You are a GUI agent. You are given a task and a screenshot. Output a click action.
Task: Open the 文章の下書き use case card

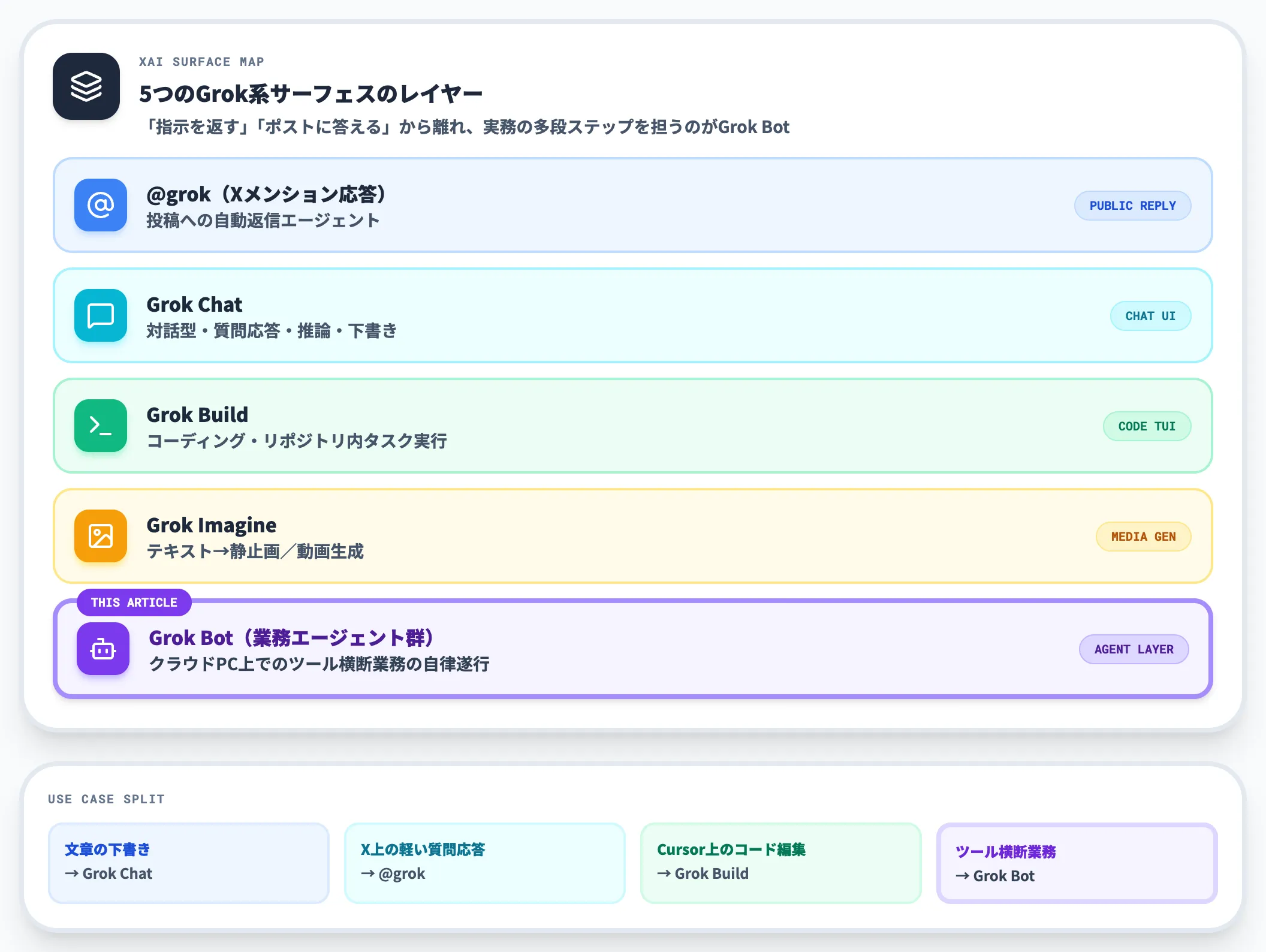click(x=189, y=863)
